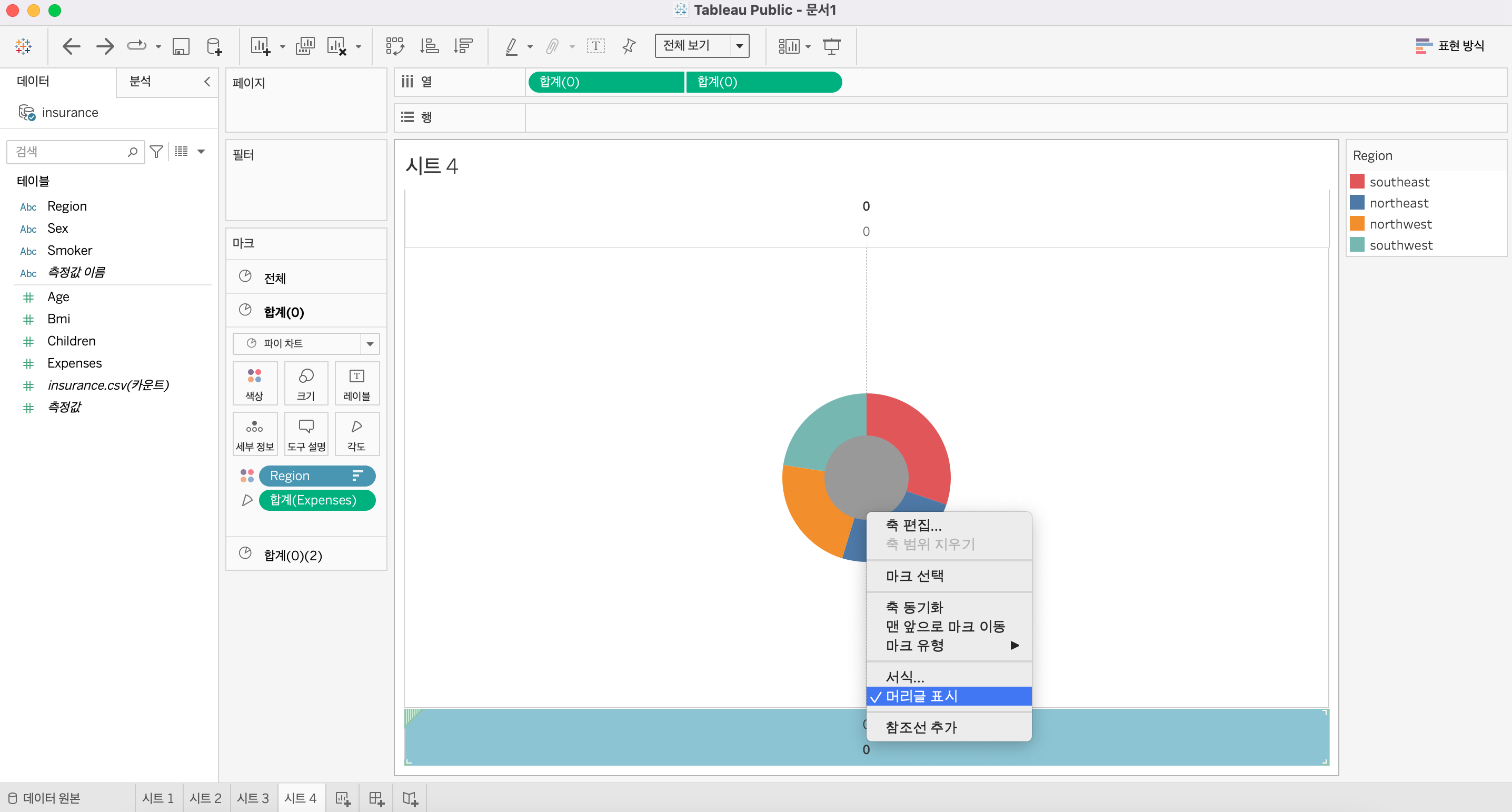The width and height of the screenshot is (1512, 812).
Task: Uncheck the 머리글 표시 menu option
Action: pos(921,696)
